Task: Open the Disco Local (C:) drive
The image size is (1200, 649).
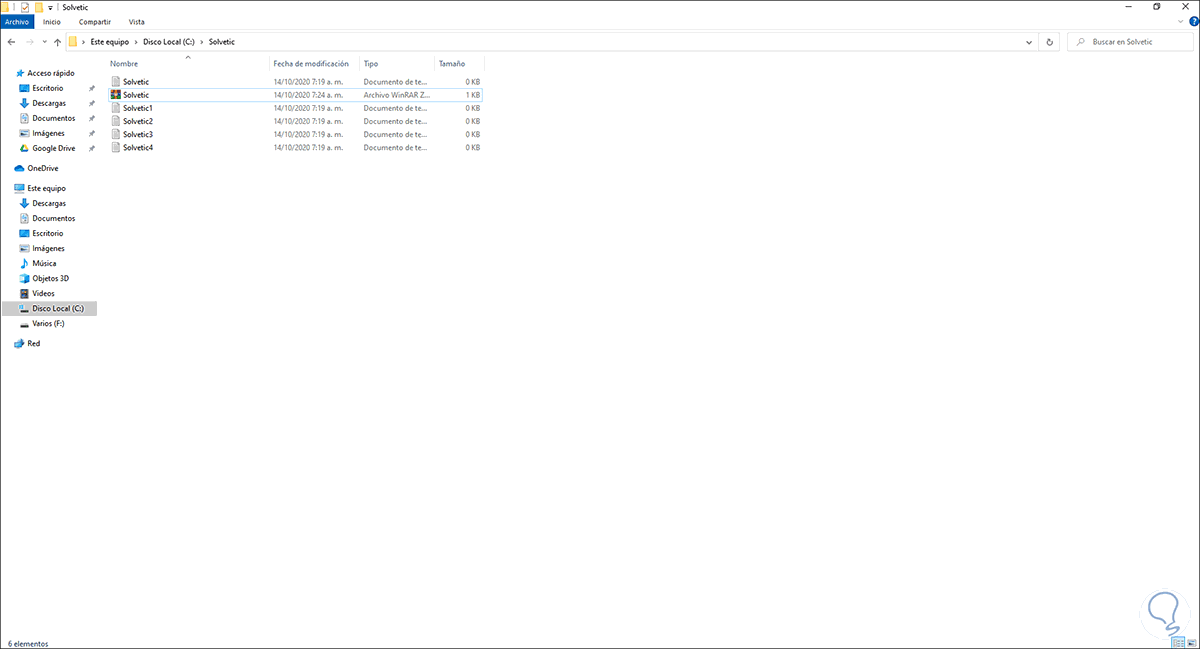Action: coord(54,308)
